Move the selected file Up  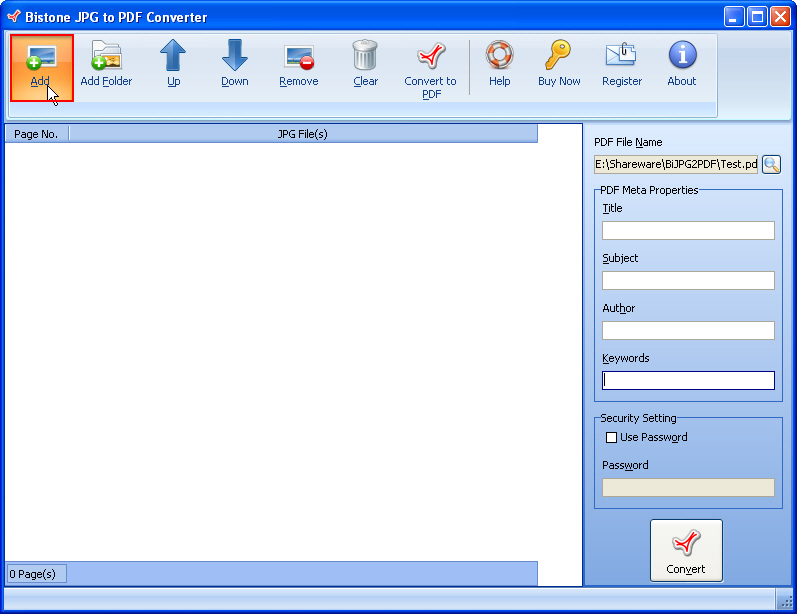click(173, 64)
